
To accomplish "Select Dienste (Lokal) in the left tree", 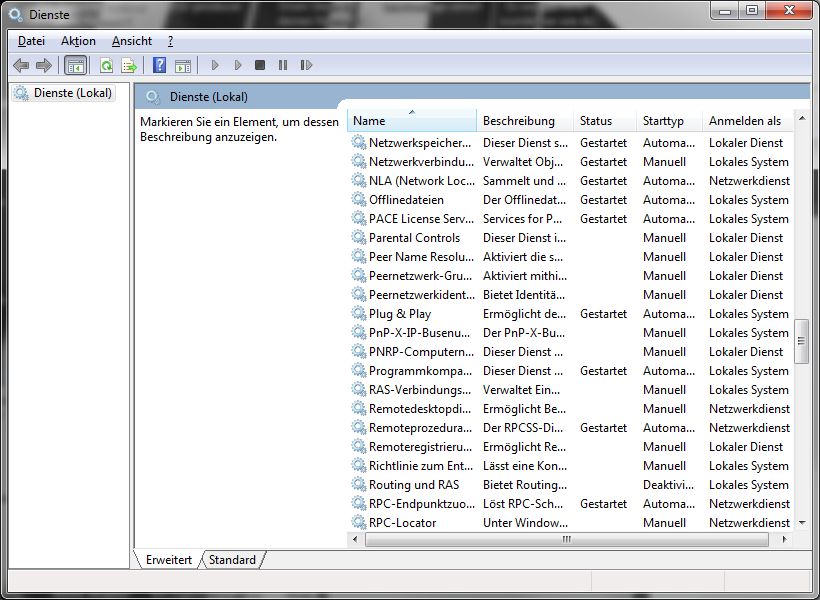I will pyautogui.click(x=73, y=93).
